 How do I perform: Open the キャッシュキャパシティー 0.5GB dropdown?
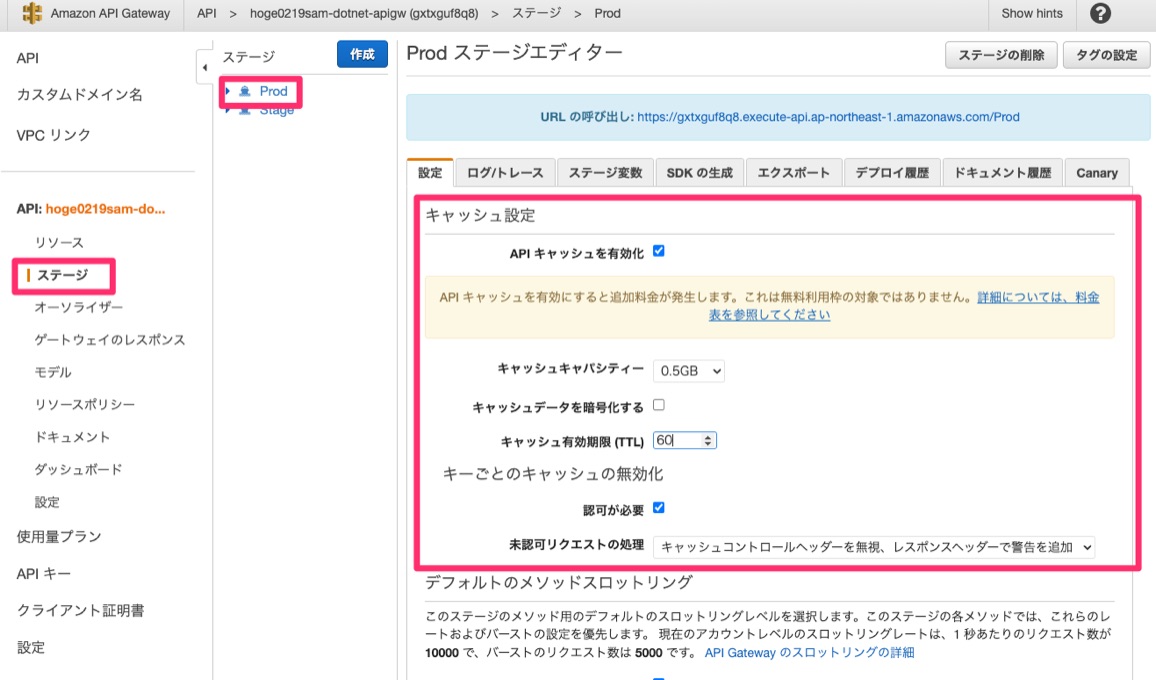[x=688, y=371]
